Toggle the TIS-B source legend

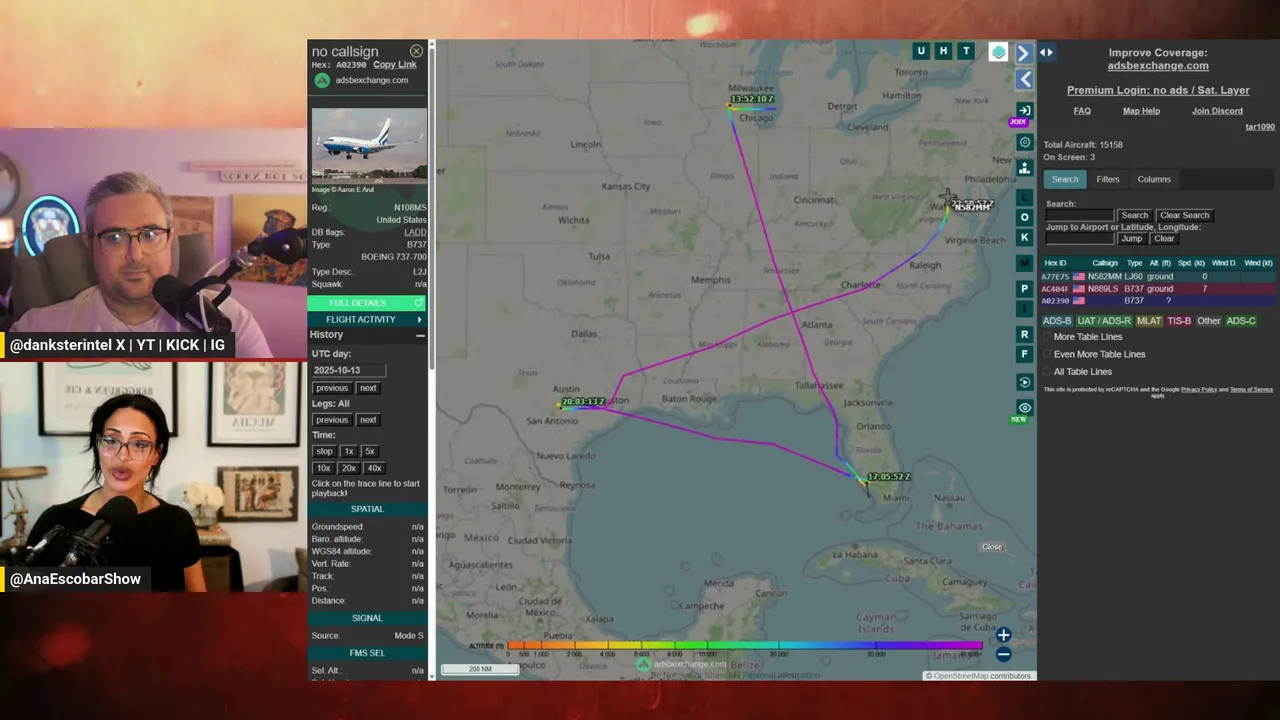pyautogui.click(x=1180, y=321)
